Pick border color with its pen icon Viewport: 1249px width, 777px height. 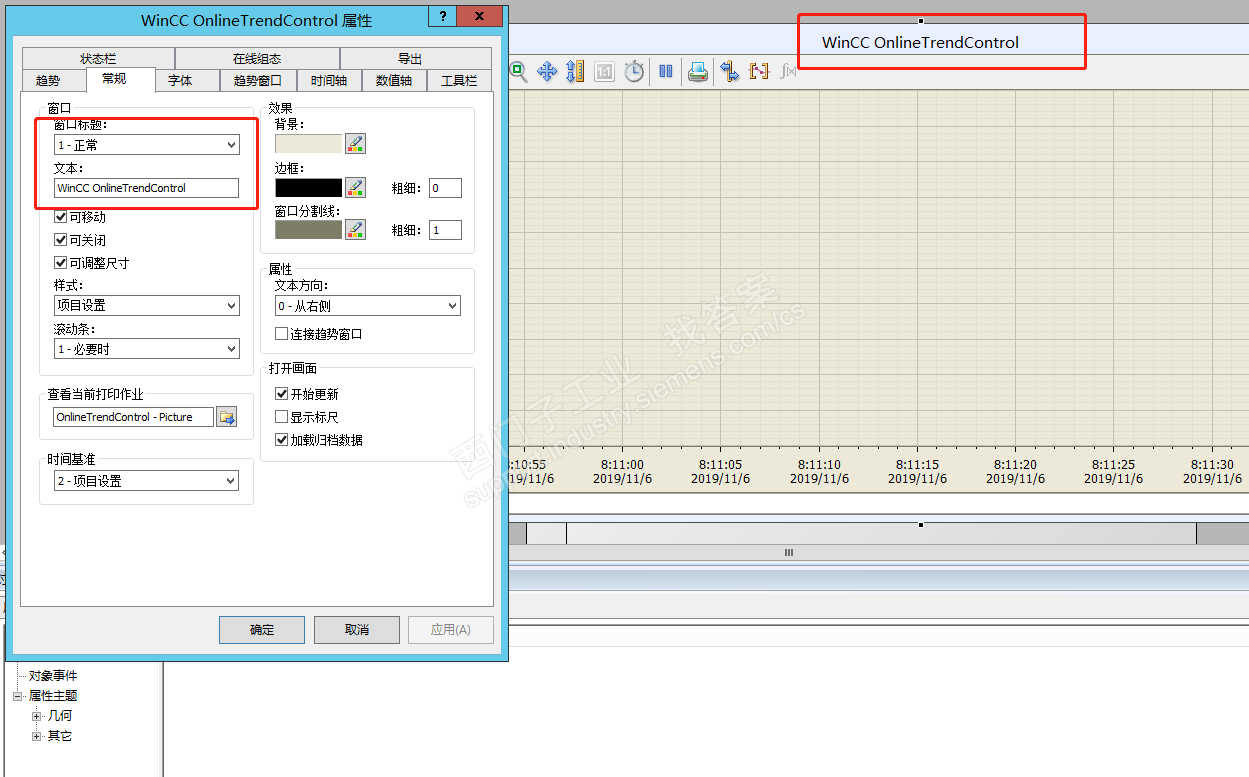point(355,187)
